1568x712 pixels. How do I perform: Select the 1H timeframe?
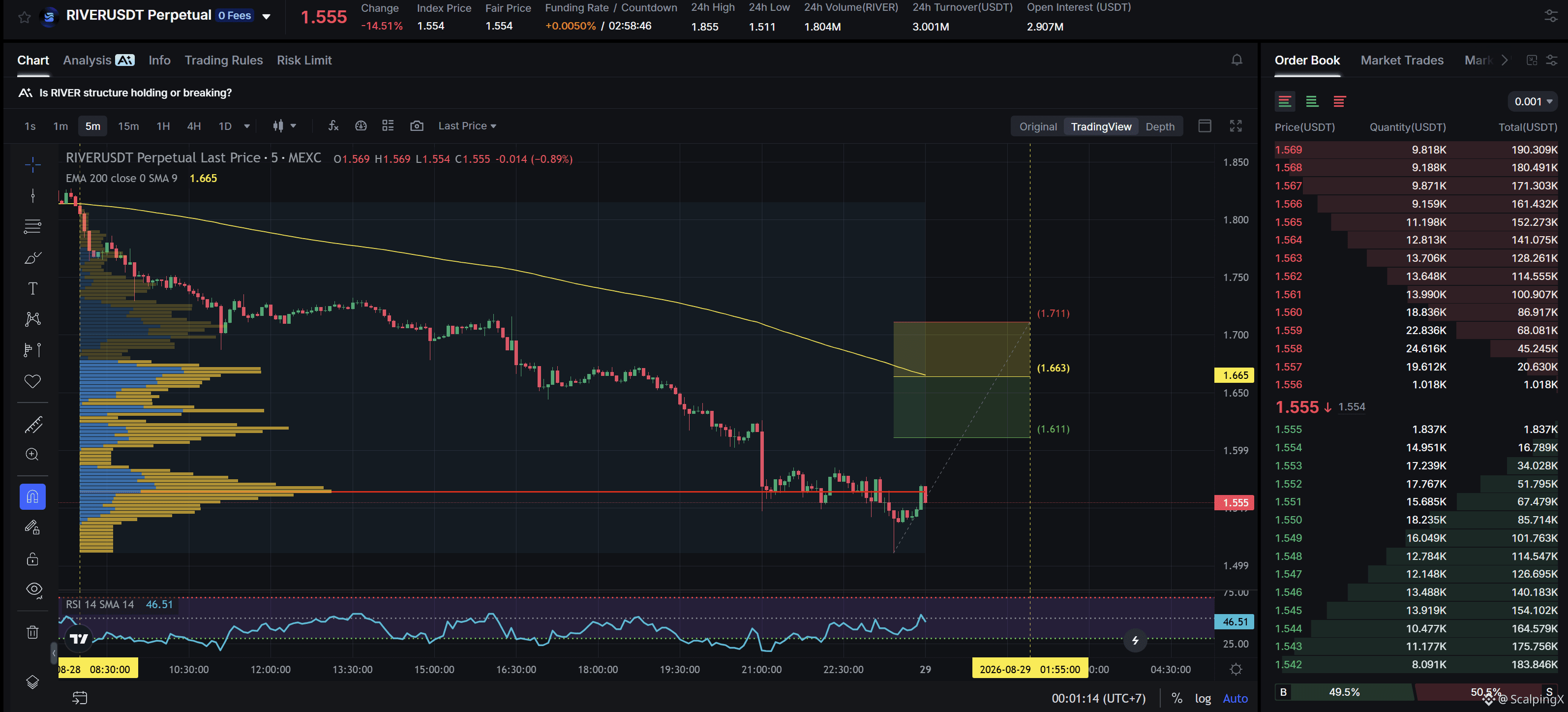click(x=163, y=126)
